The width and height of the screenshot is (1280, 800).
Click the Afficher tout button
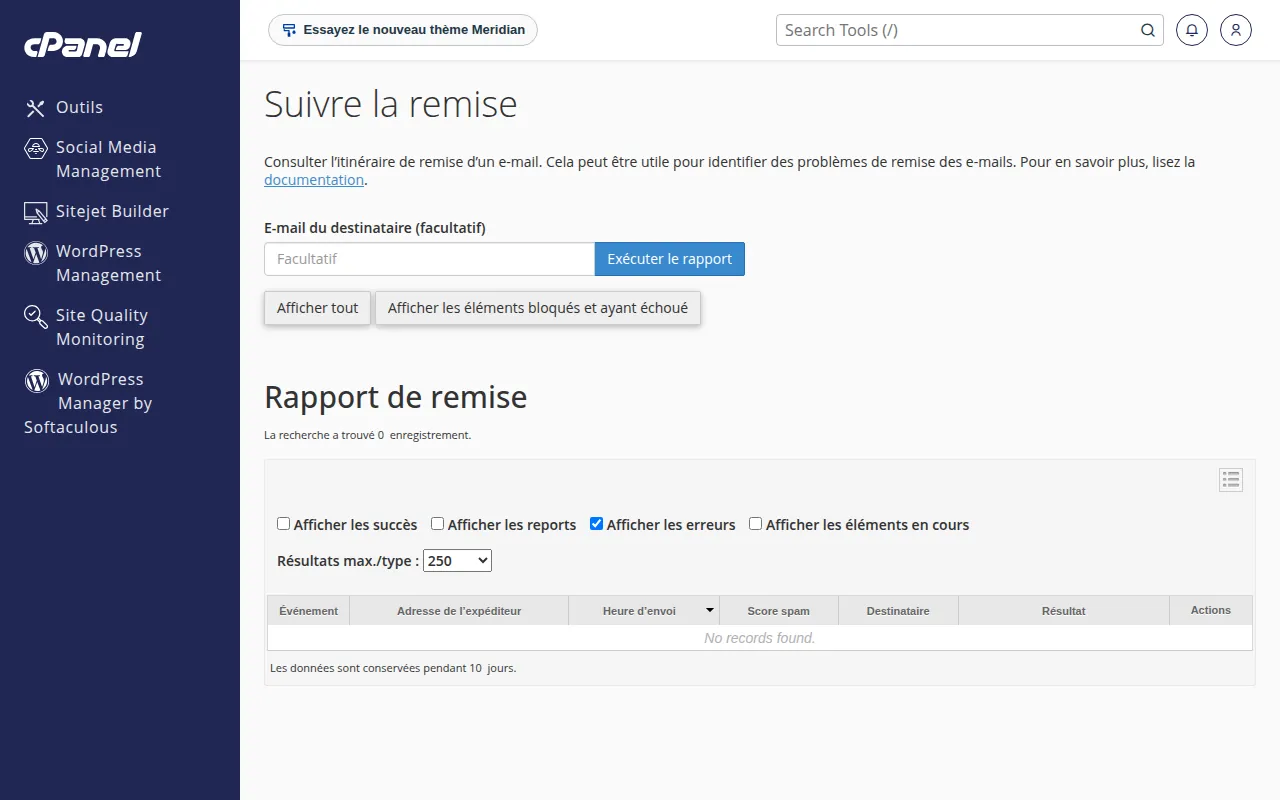coord(317,308)
